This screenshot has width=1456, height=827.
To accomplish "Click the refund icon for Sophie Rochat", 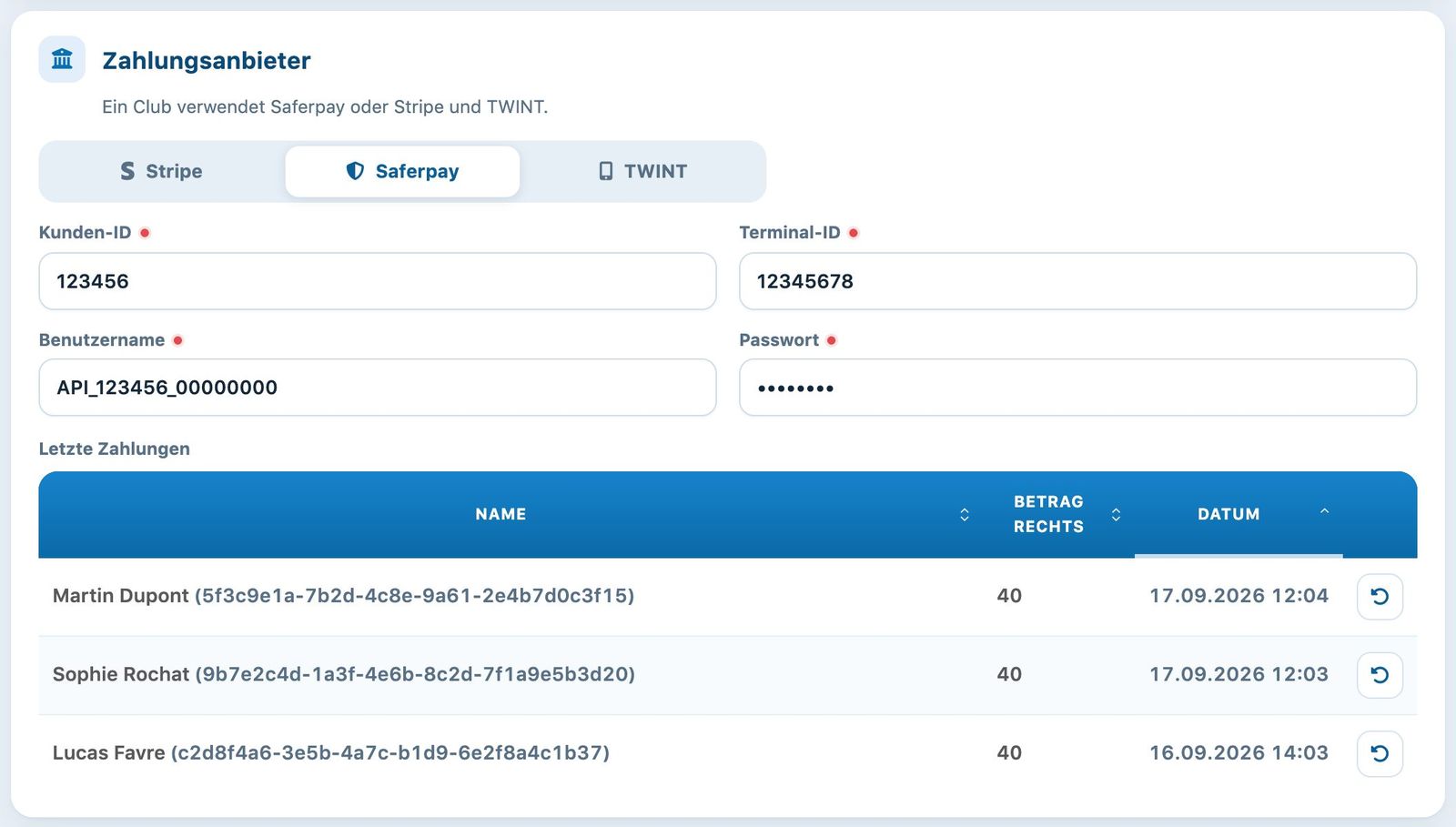I will click(x=1380, y=675).
